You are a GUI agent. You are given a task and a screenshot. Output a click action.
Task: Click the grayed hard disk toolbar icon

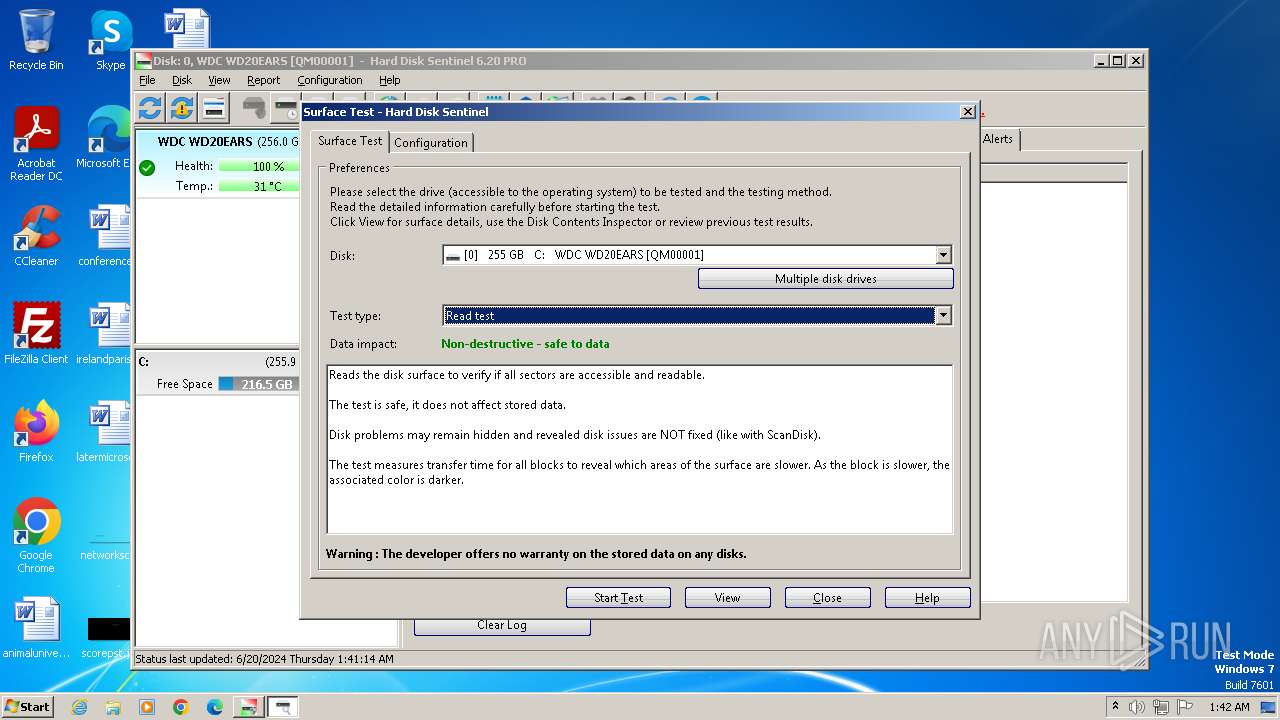tap(254, 108)
